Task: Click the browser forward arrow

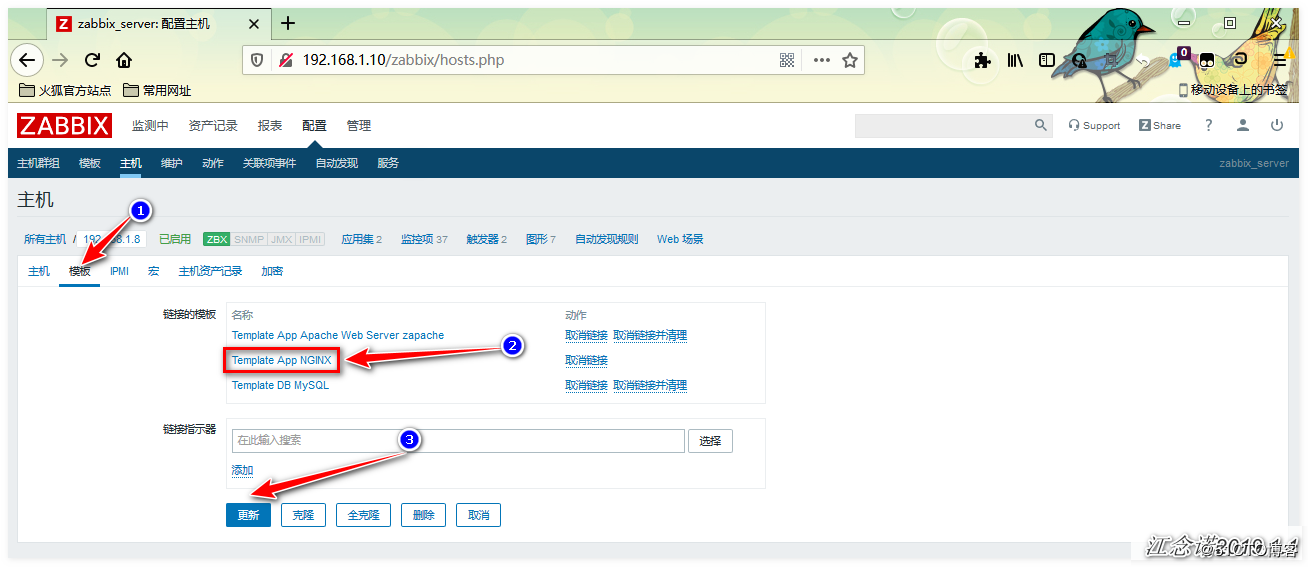Action: coord(60,60)
